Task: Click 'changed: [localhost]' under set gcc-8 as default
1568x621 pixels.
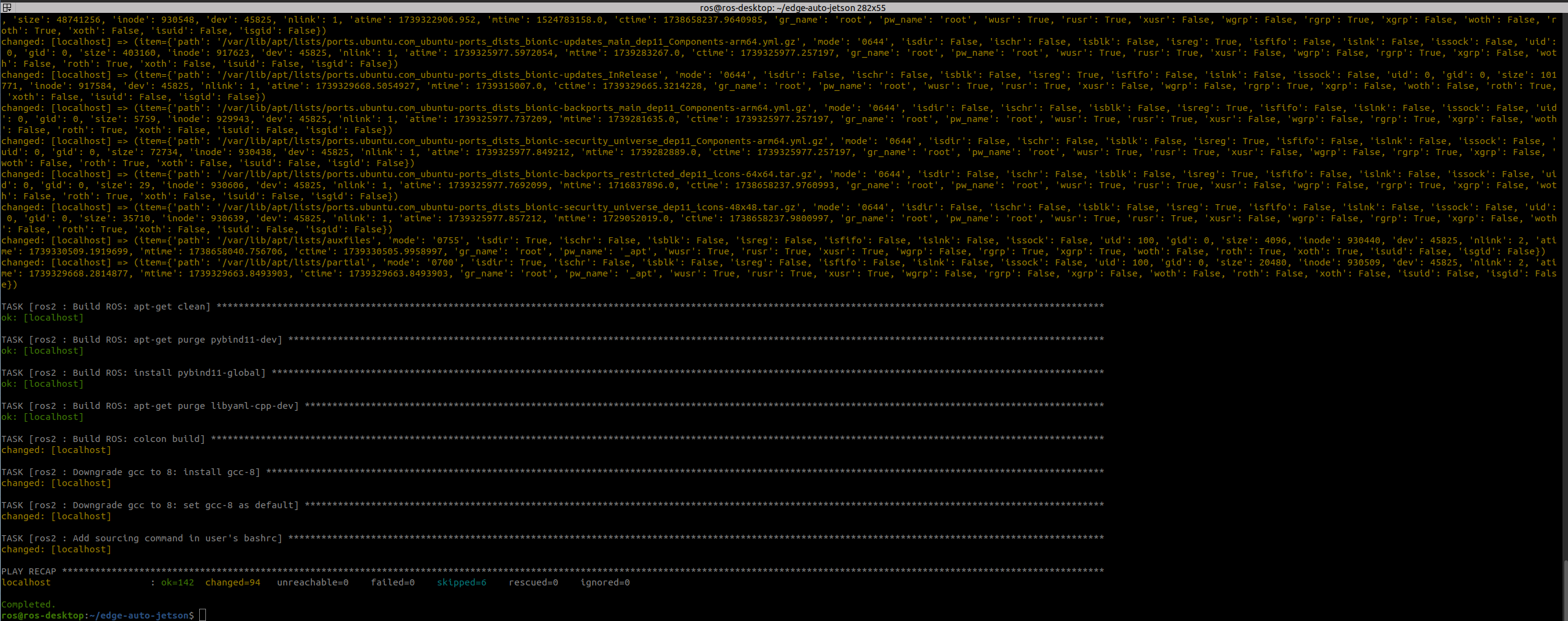Action: click(x=56, y=516)
